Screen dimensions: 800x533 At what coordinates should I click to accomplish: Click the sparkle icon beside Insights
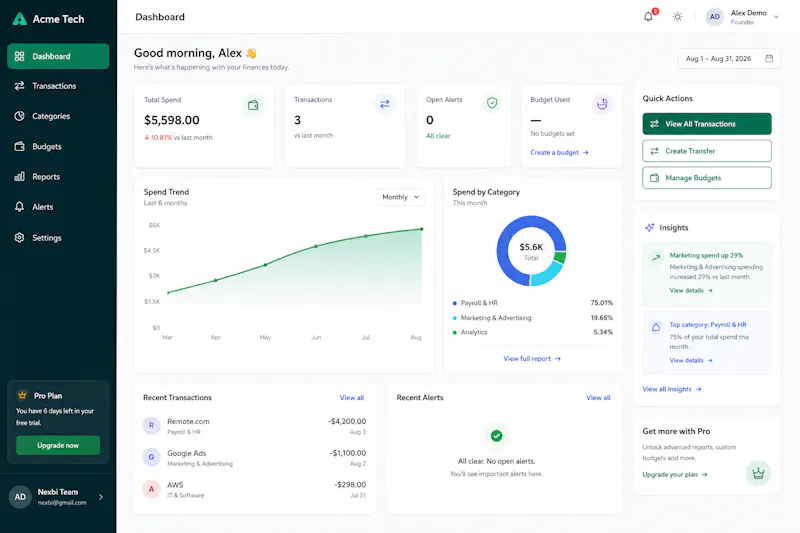pos(649,227)
